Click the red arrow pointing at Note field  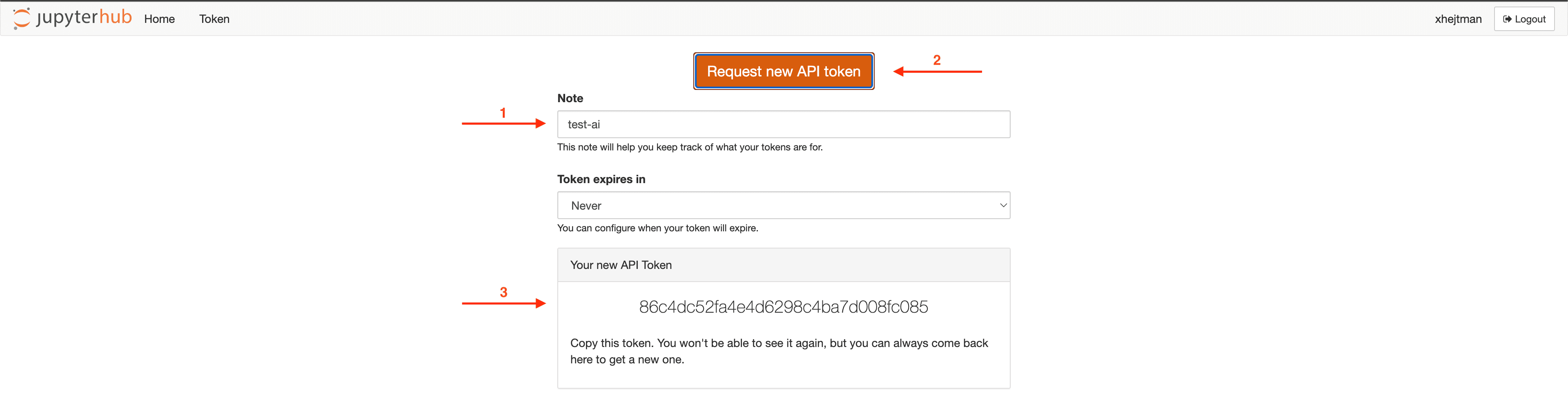tap(503, 124)
